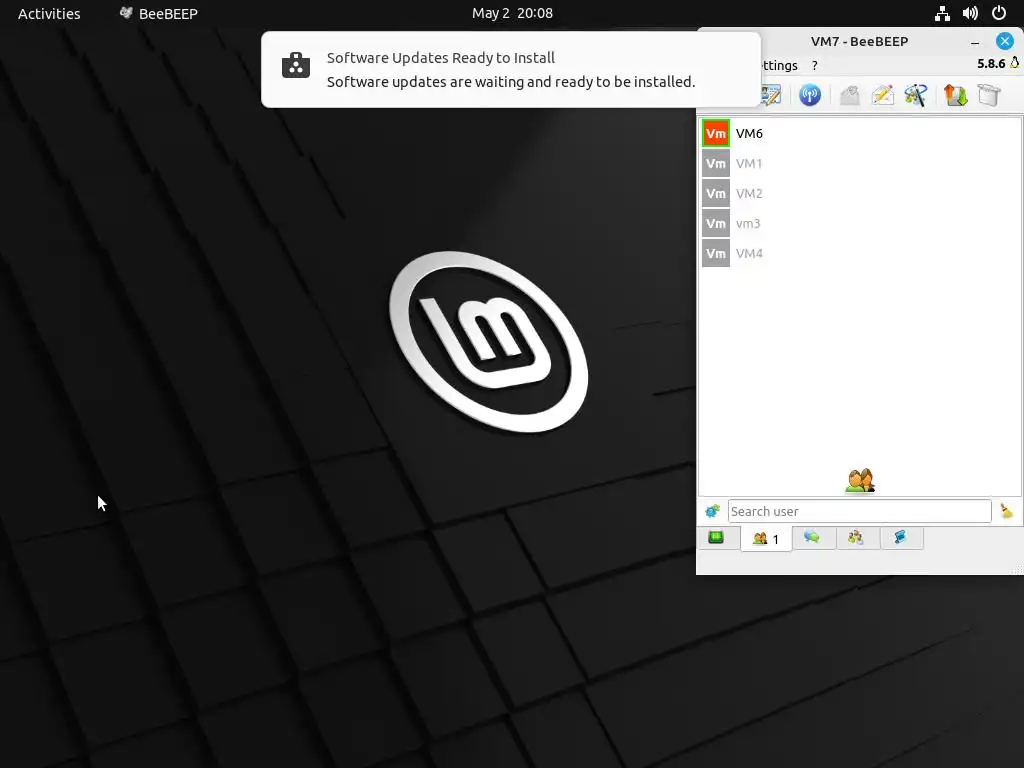The image size is (1024, 768).
Task: Switch to the users tab showing 1
Action: click(x=766, y=539)
